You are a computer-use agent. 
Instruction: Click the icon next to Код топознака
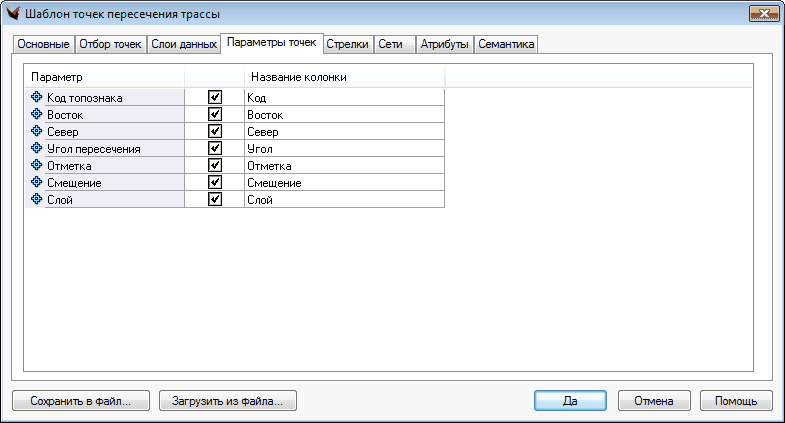tap(38, 97)
